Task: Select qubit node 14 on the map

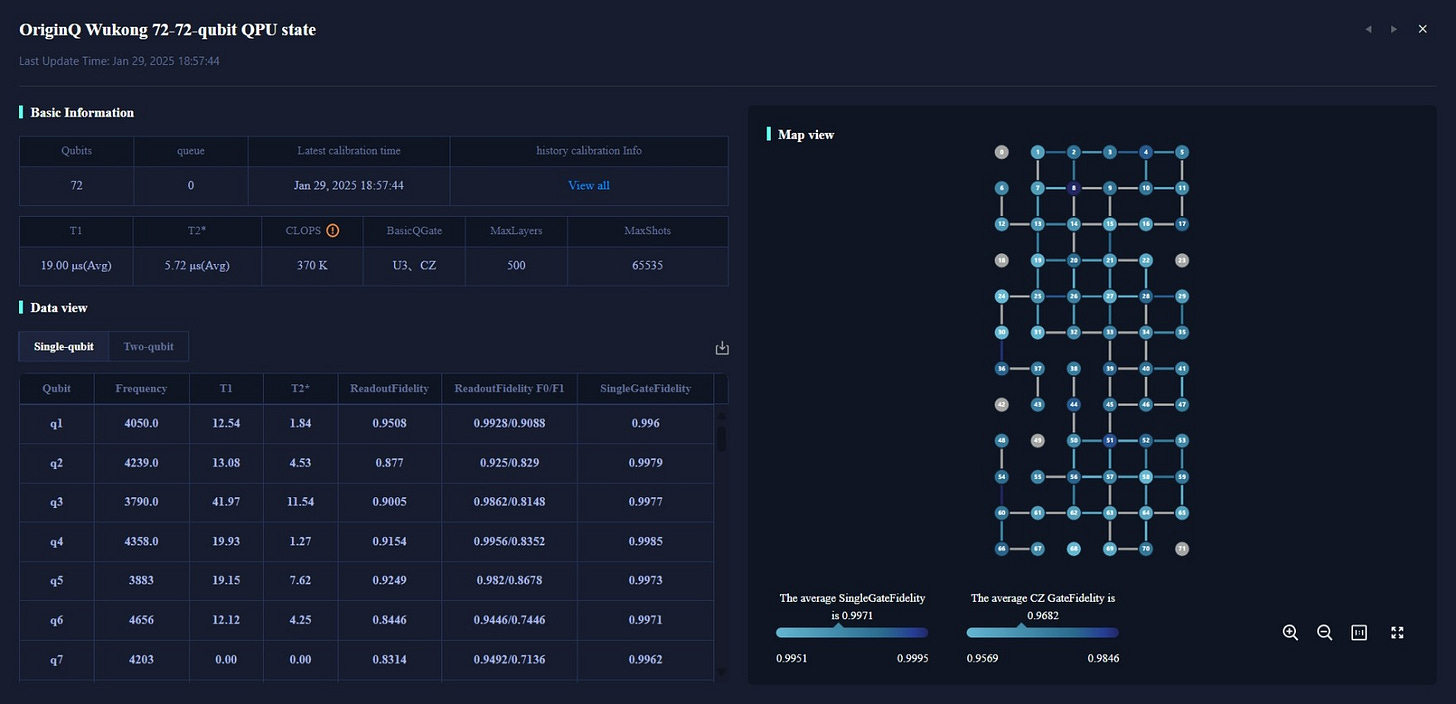Action: pyautogui.click(x=1074, y=224)
